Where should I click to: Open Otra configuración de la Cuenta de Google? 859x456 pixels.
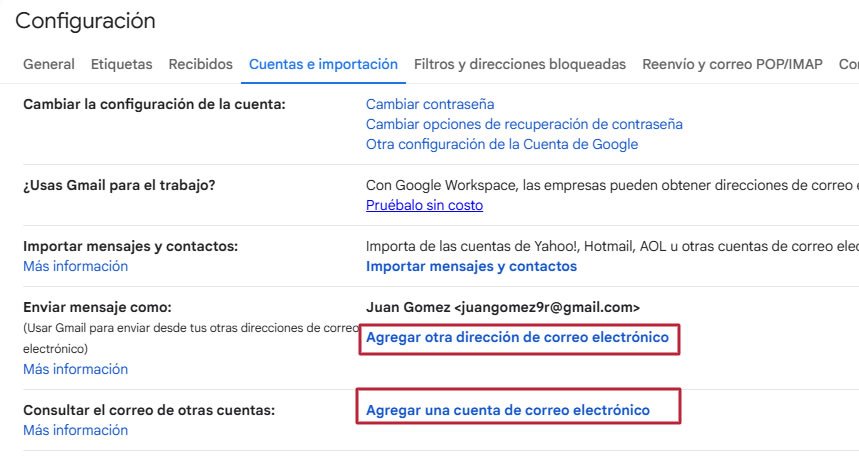point(502,144)
